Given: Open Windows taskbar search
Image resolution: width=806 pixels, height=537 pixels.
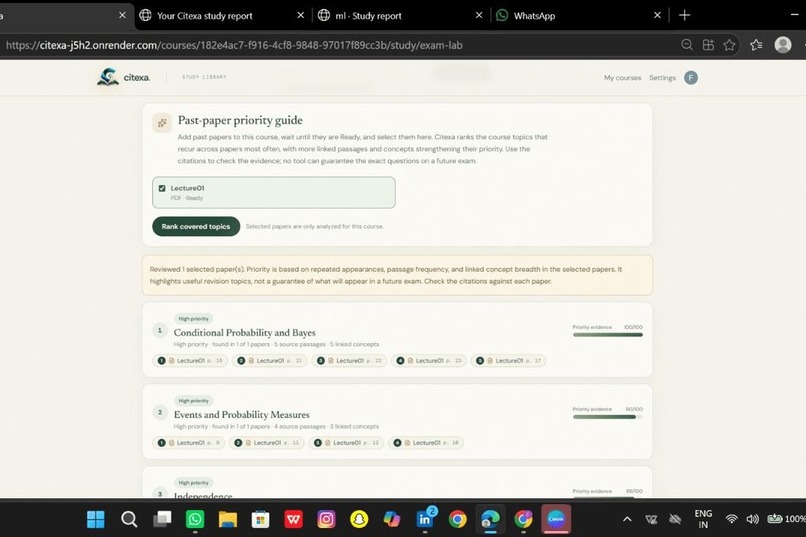Looking at the screenshot, I should coord(129,520).
